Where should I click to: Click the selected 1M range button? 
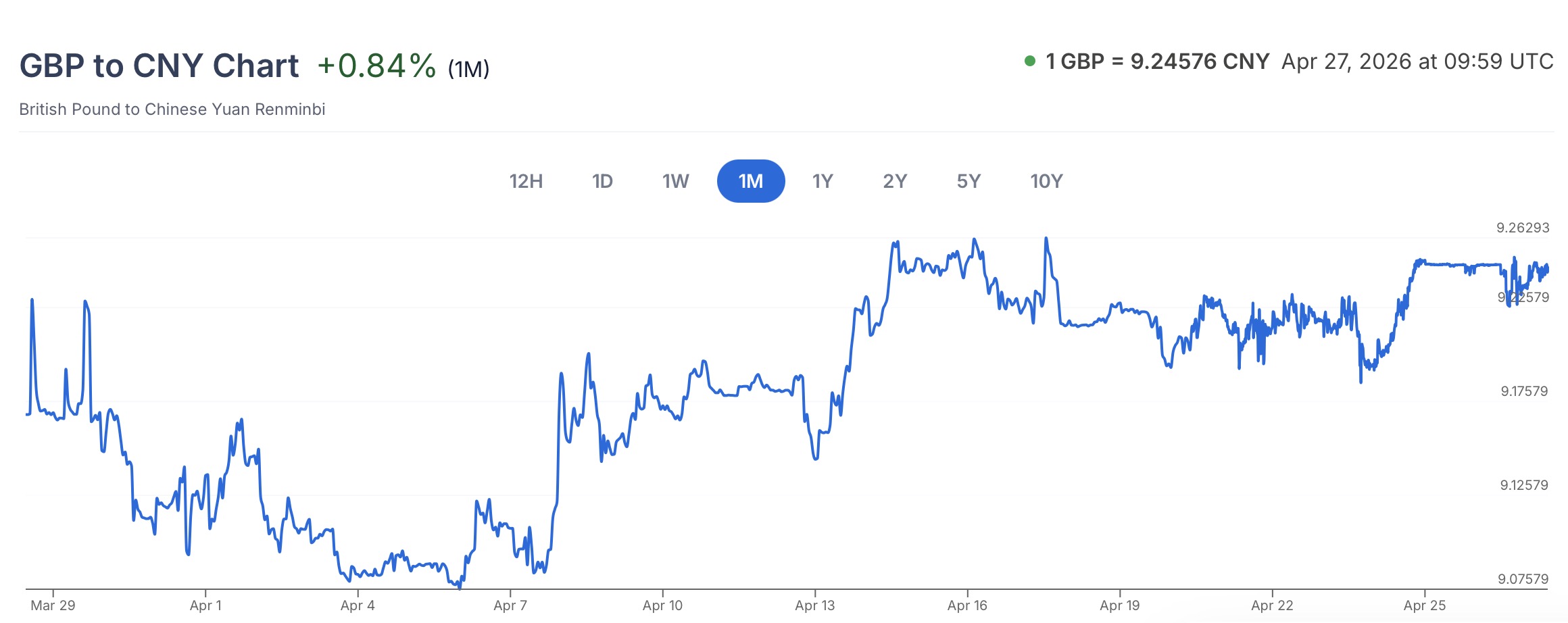point(751,181)
